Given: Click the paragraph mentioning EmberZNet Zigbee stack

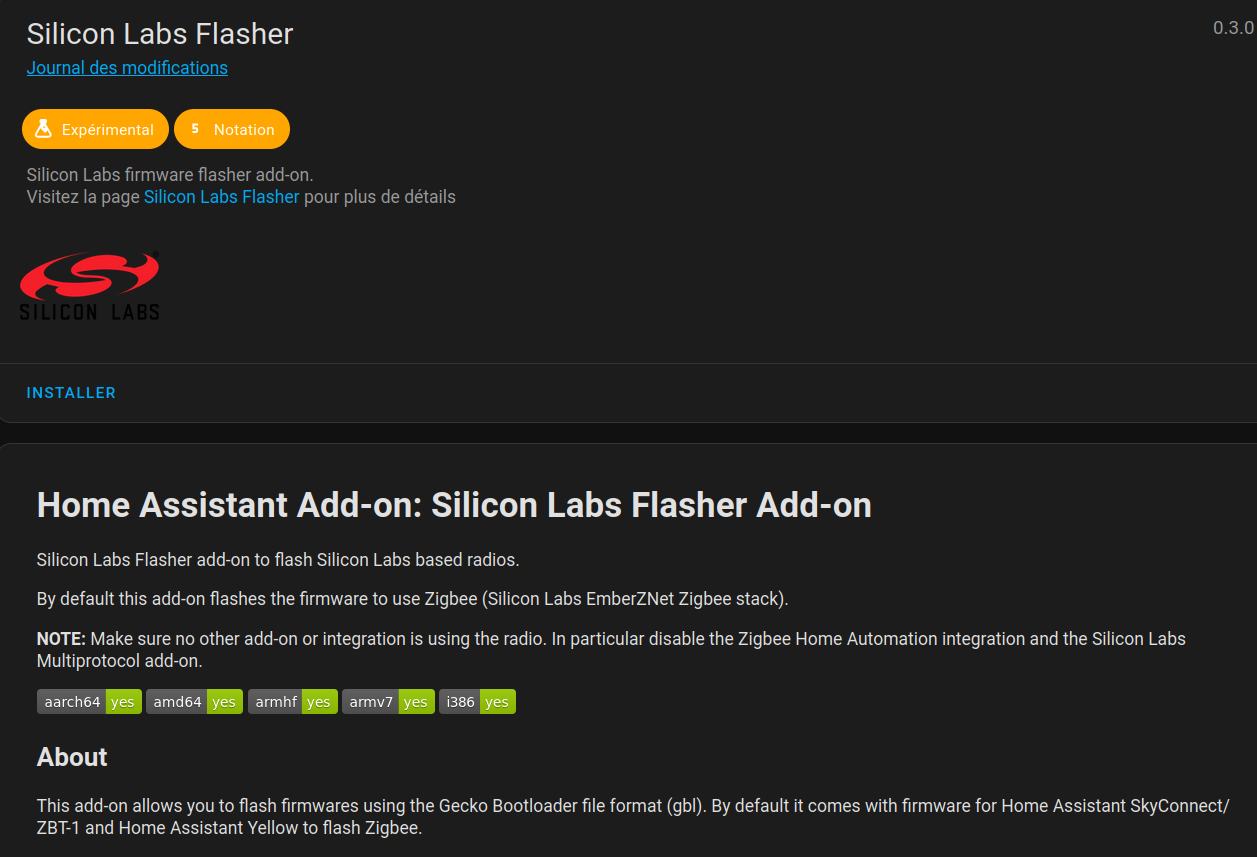Looking at the screenshot, I should point(412,599).
